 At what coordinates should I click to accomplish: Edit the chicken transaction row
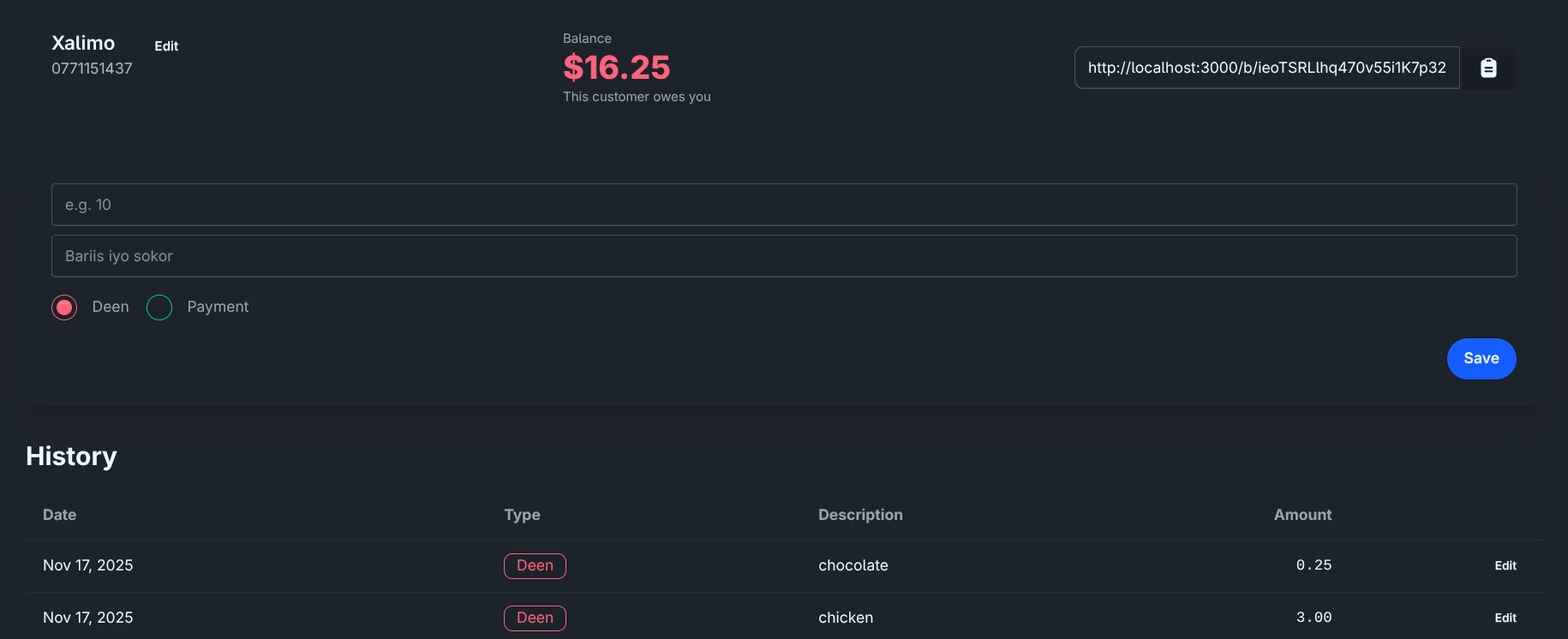(x=1505, y=618)
